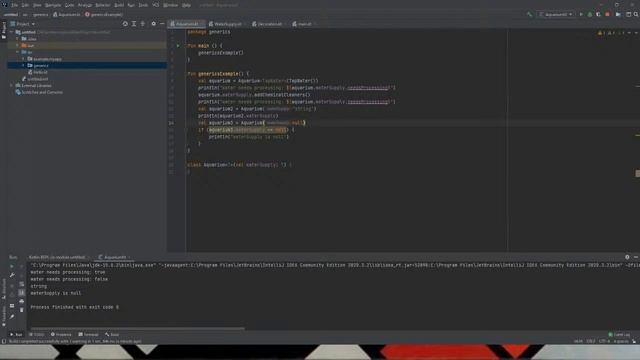The height and width of the screenshot is (360, 640).
Task: Open the Window menu
Action: tap(171, 5)
